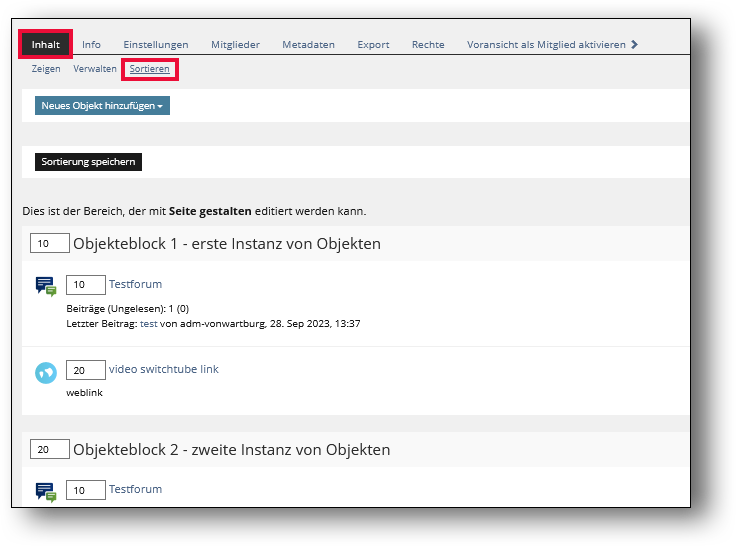Click position field of video switchtube link

pyautogui.click(x=86, y=370)
